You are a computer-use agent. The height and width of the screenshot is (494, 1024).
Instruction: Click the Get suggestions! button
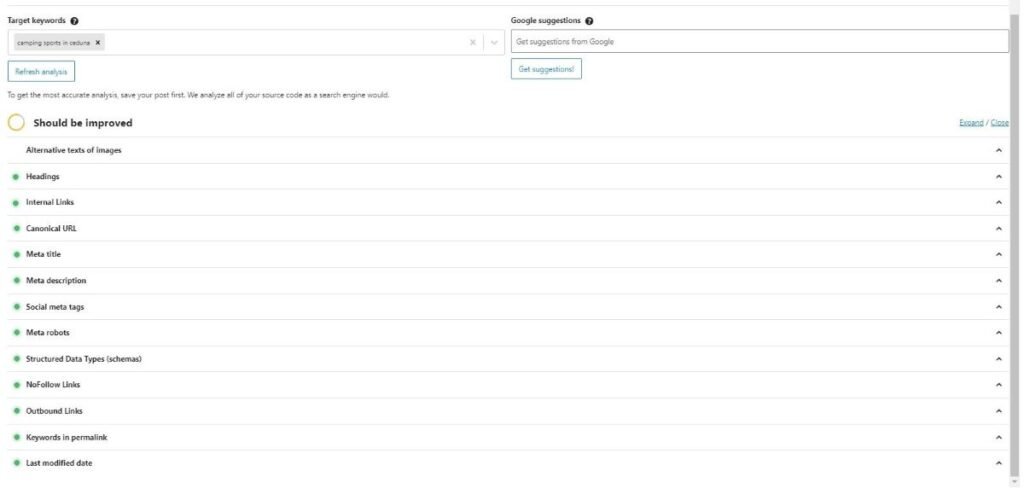546,69
